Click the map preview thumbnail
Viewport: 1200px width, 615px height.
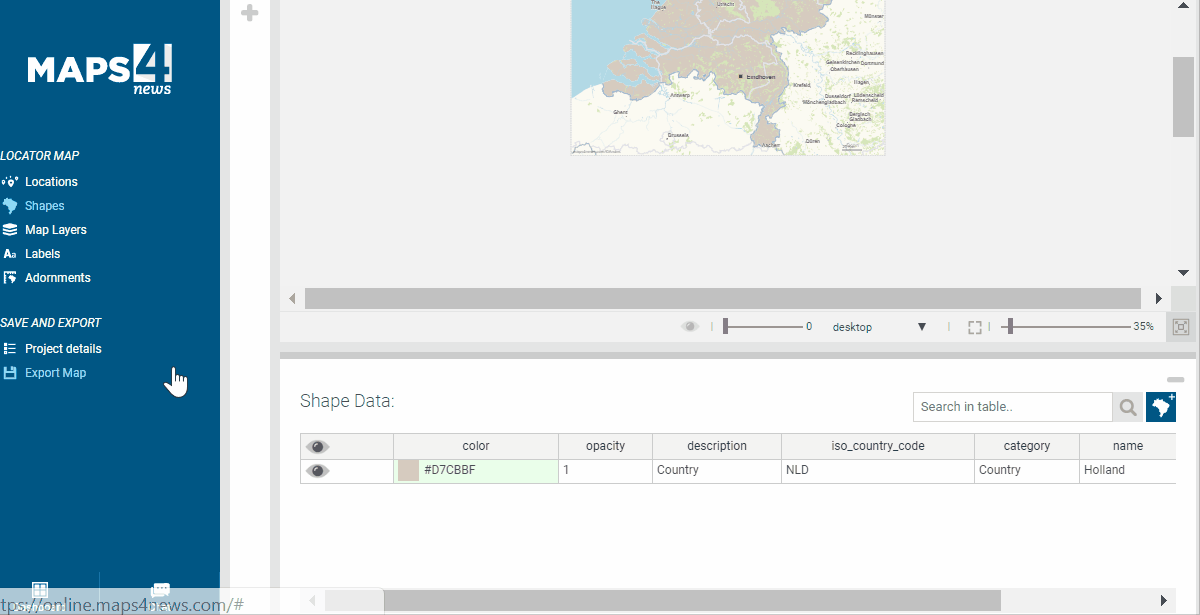pos(728,77)
